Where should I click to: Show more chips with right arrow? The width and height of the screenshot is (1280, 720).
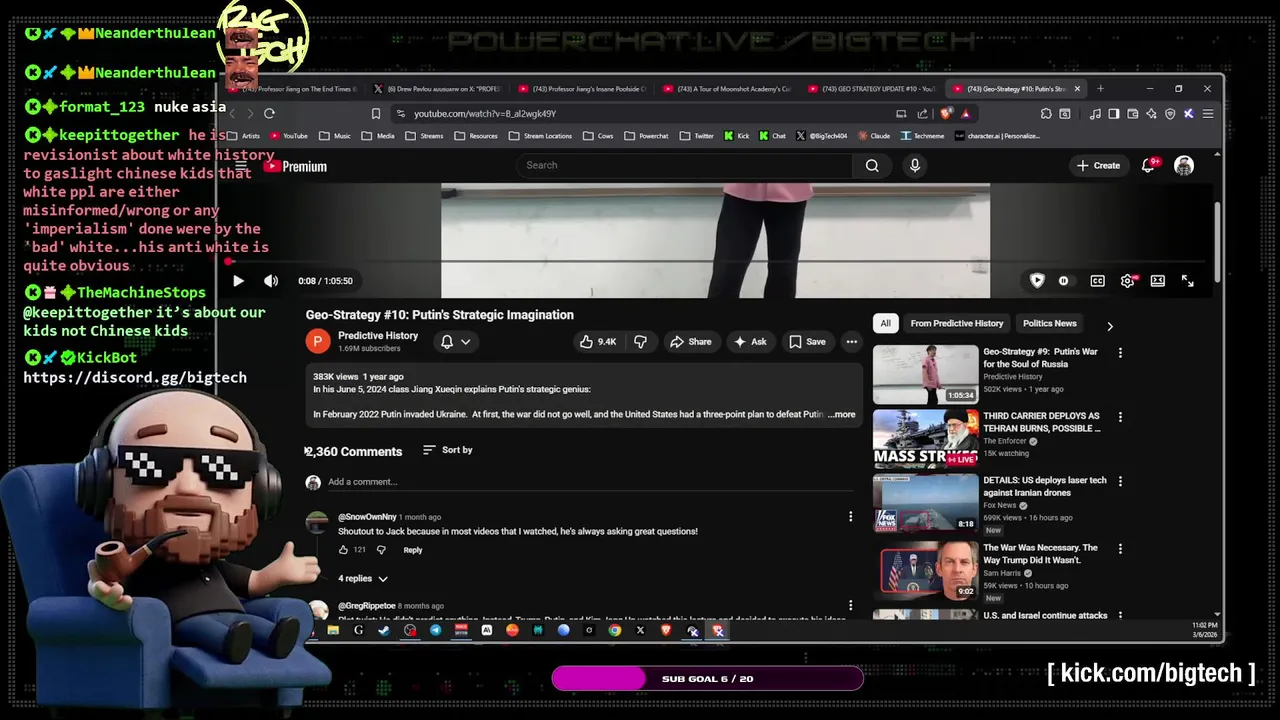click(1109, 325)
